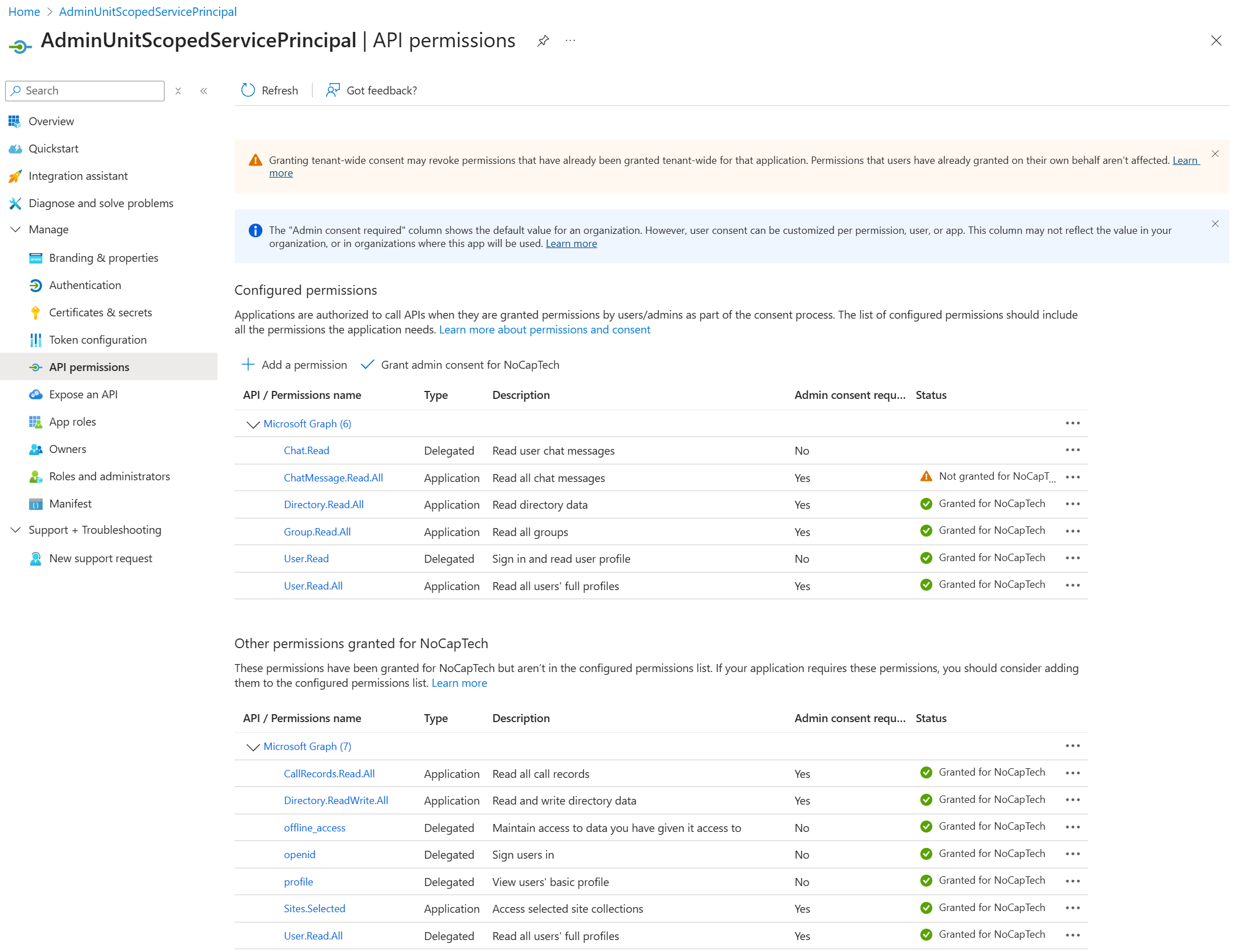Open ellipsis menu for Chat.Read row
Viewport: 1234px width, 952px height.
click(x=1073, y=450)
